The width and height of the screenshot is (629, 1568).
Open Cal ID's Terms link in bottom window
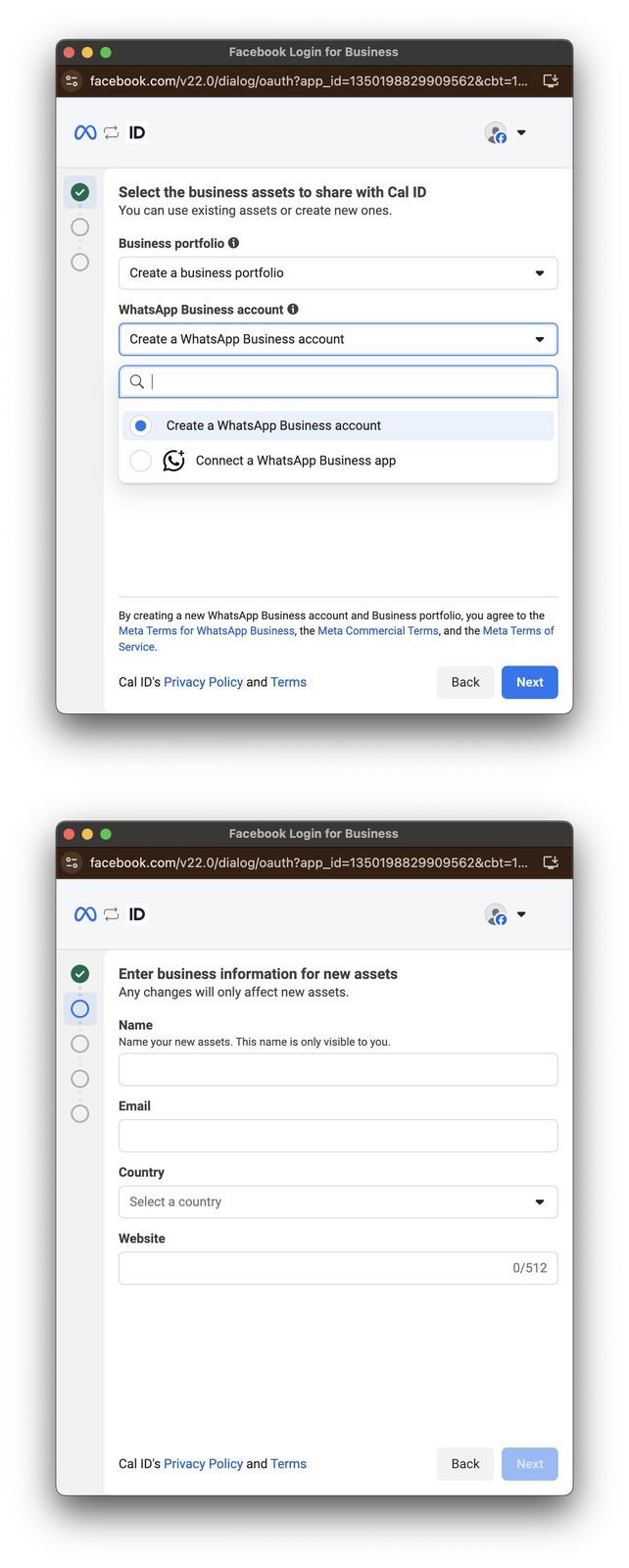click(288, 1465)
